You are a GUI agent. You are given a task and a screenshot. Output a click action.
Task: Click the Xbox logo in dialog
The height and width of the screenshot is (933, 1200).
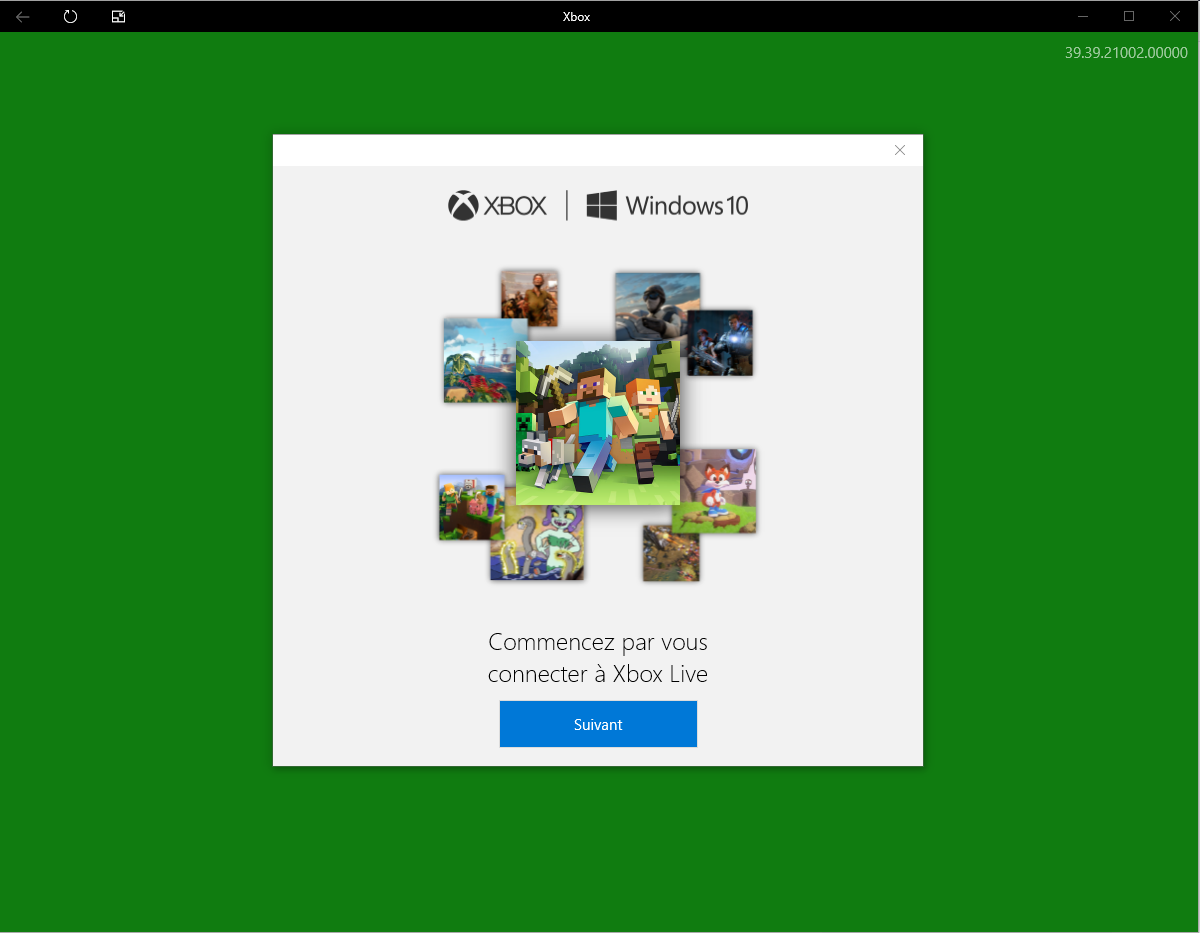498,206
